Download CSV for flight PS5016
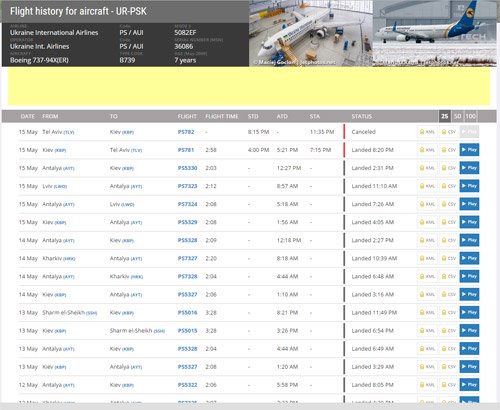The image size is (500, 410). (x=448, y=312)
